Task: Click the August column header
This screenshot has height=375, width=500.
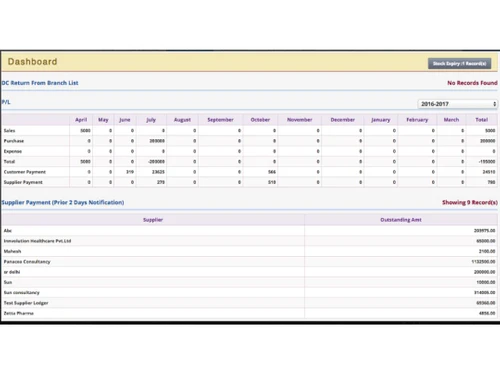Action: (182, 120)
